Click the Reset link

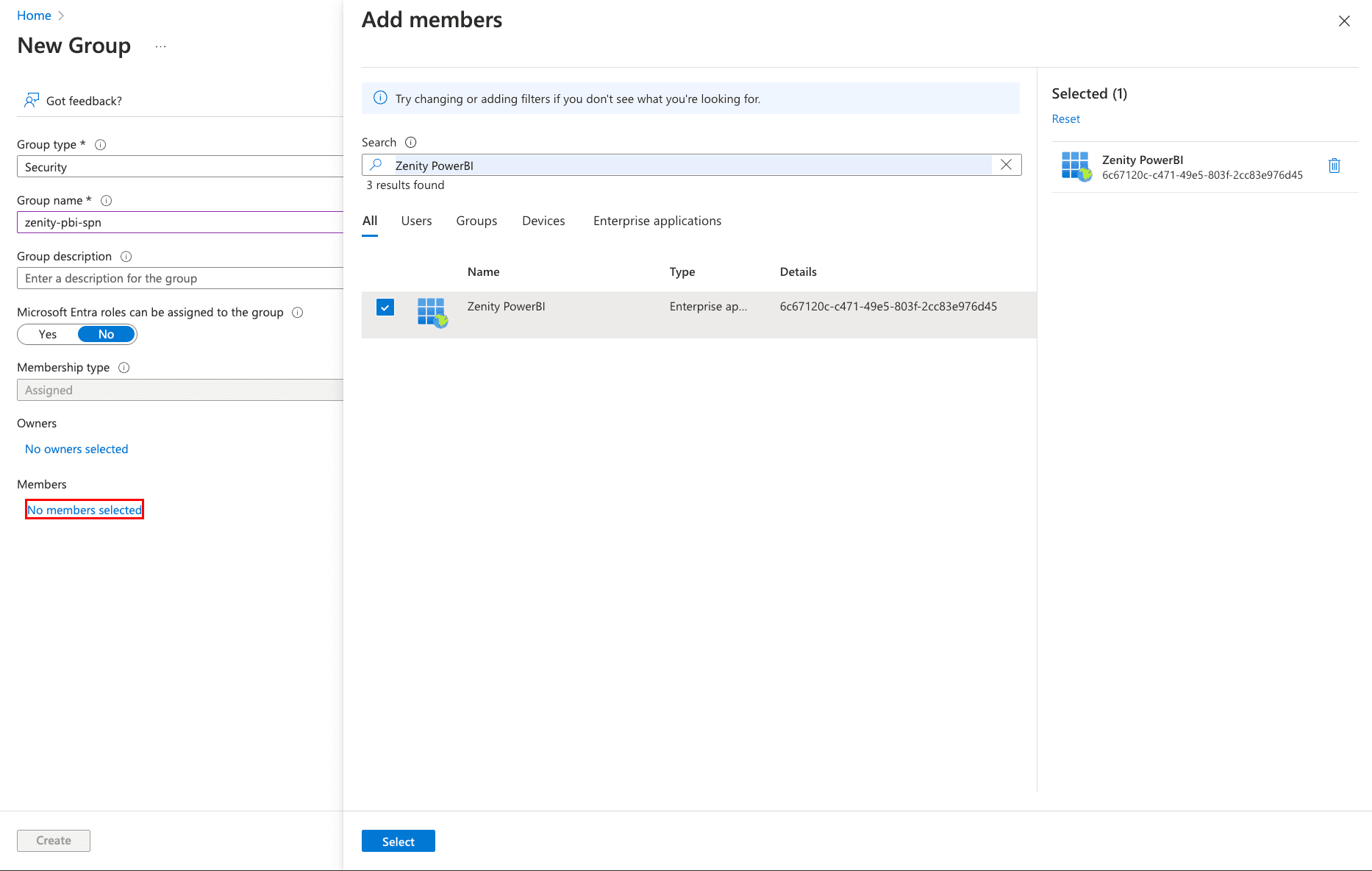click(1066, 119)
